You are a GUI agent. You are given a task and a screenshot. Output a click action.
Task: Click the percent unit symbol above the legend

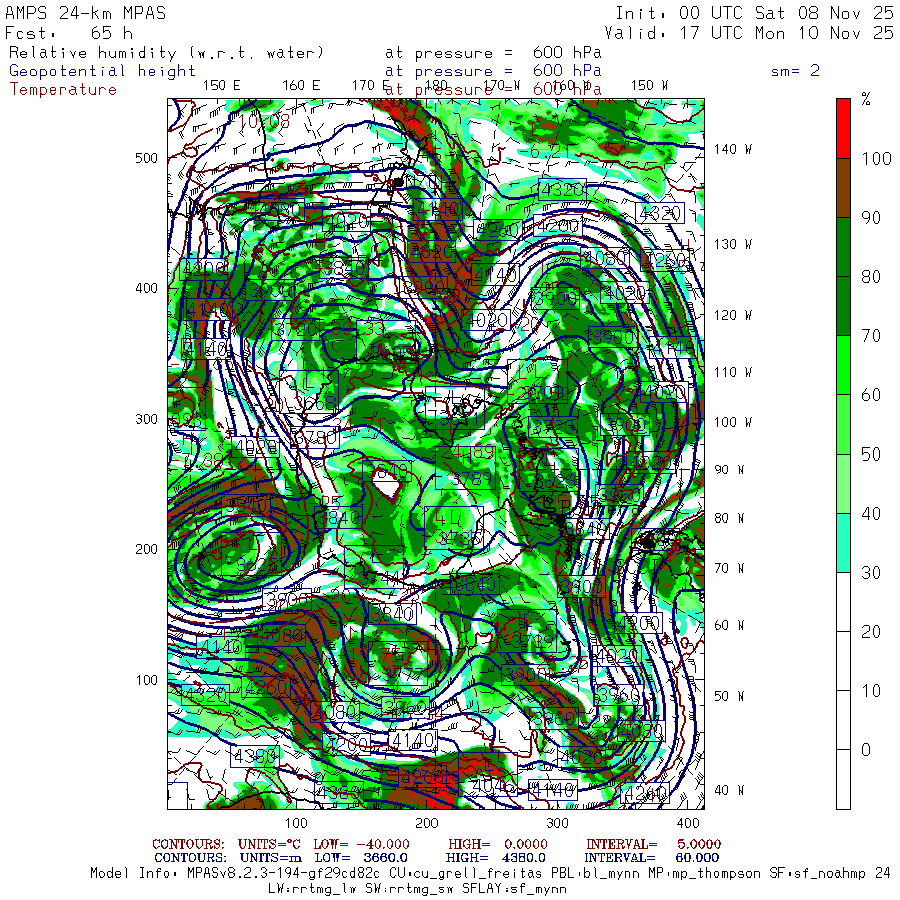click(866, 100)
